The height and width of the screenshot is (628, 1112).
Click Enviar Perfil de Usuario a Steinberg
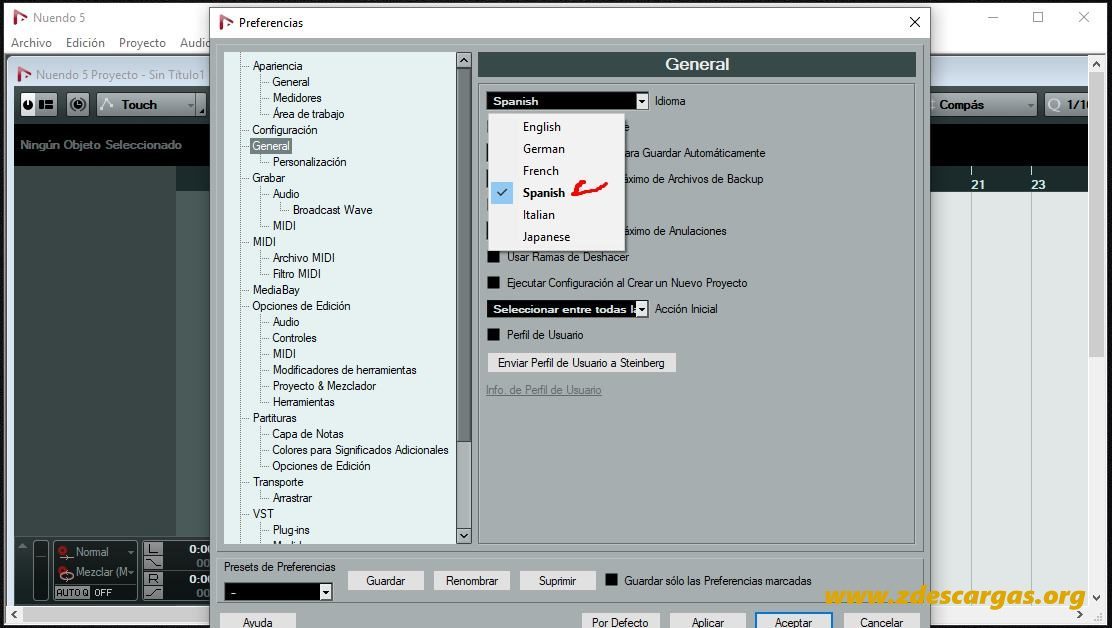click(x=582, y=363)
